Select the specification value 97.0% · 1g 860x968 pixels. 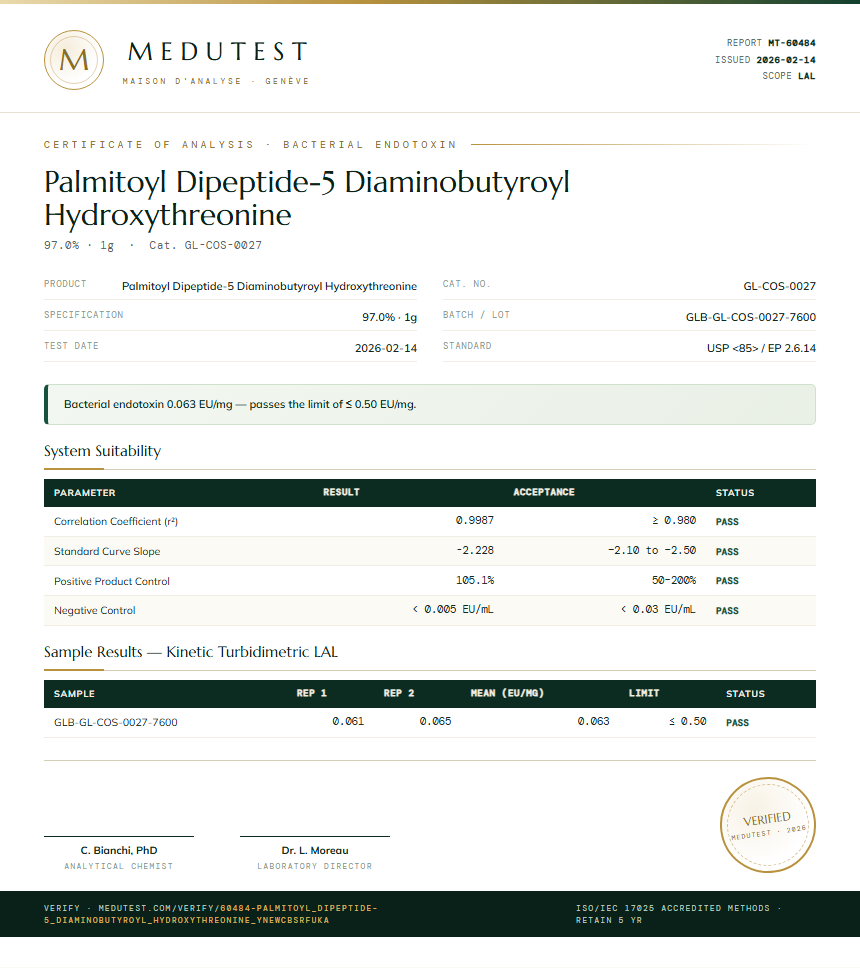point(390,317)
